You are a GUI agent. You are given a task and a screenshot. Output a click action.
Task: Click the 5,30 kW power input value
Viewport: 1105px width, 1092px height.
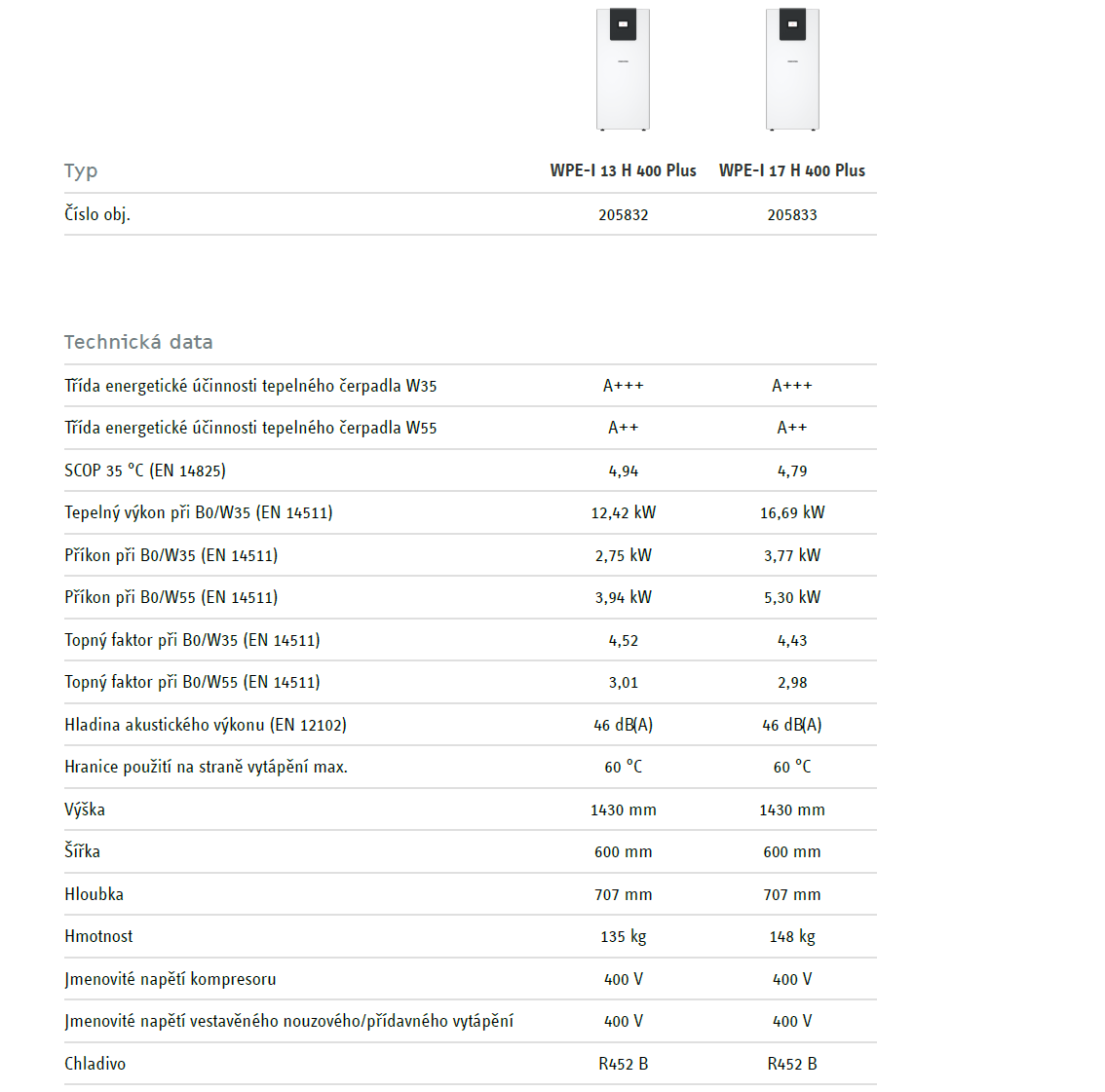pos(792,598)
